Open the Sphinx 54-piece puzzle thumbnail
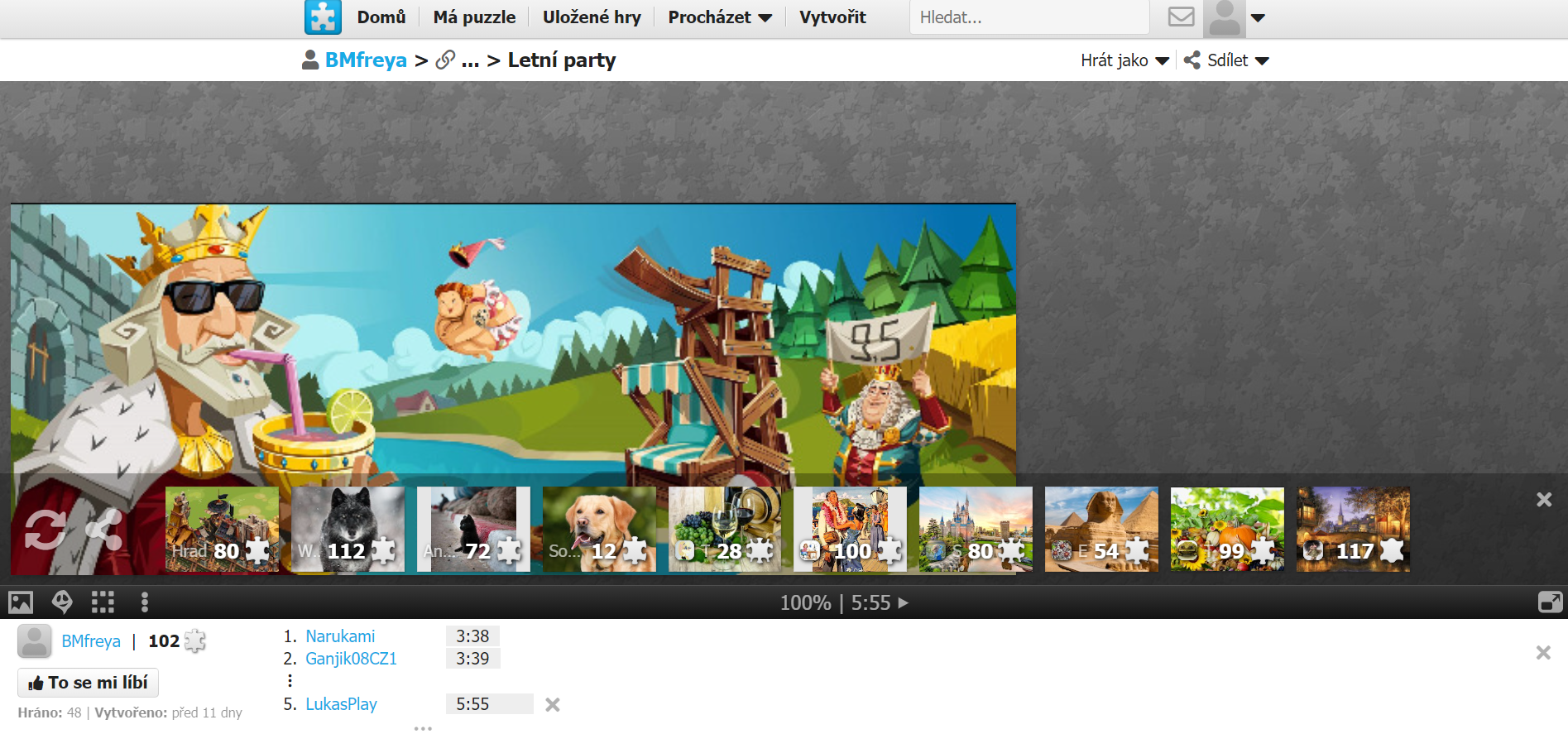The height and width of the screenshot is (734, 1568). click(x=1101, y=529)
